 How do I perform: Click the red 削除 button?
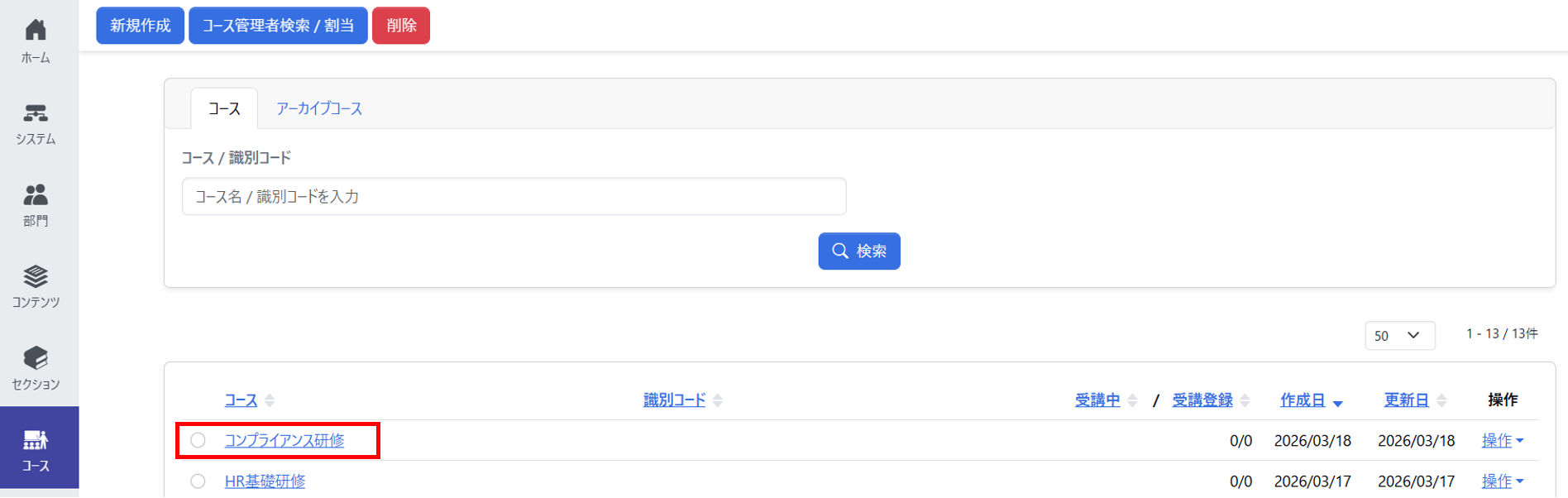(x=401, y=26)
